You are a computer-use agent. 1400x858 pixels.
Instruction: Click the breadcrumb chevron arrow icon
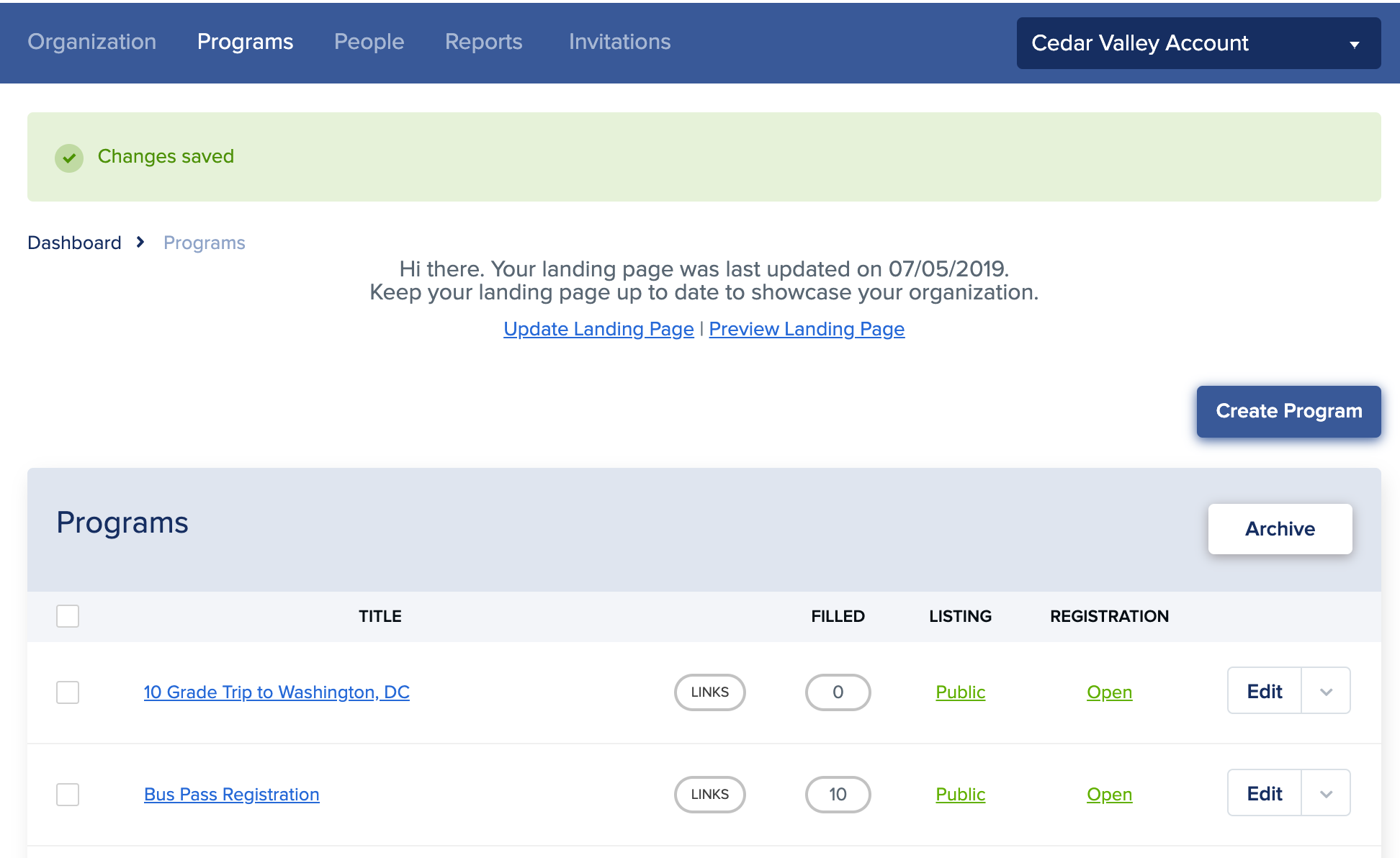pyautogui.click(x=140, y=243)
